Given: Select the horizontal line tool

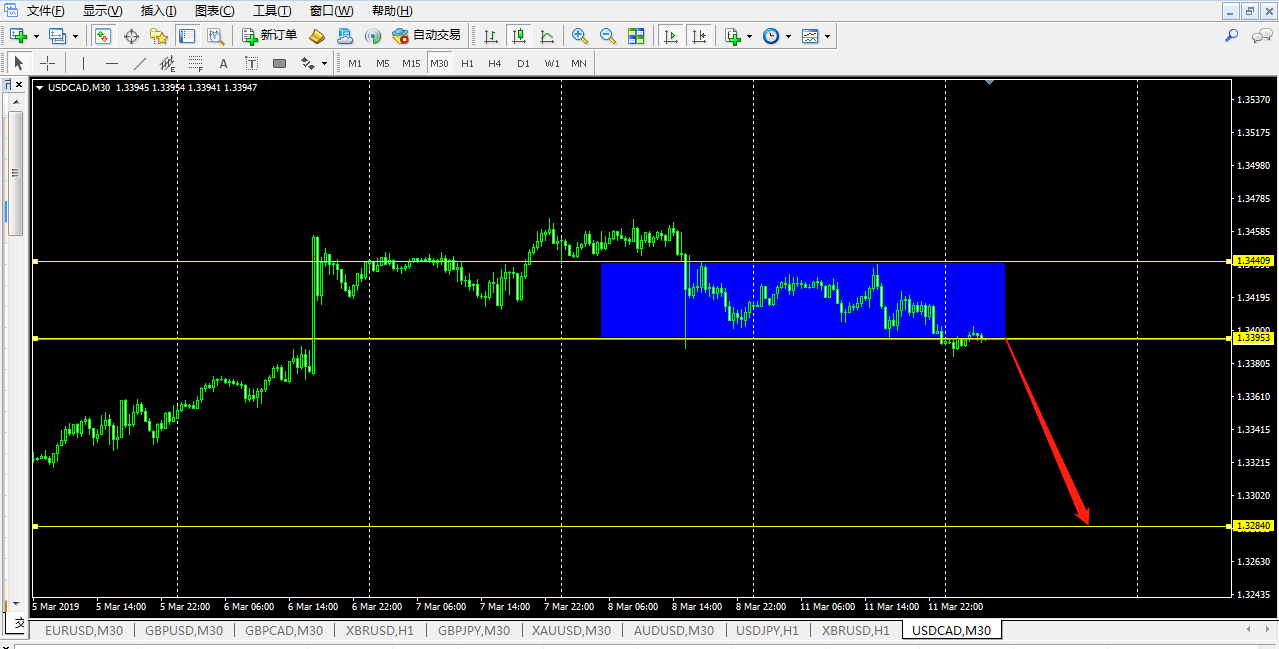Looking at the screenshot, I should tap(111, 63).
